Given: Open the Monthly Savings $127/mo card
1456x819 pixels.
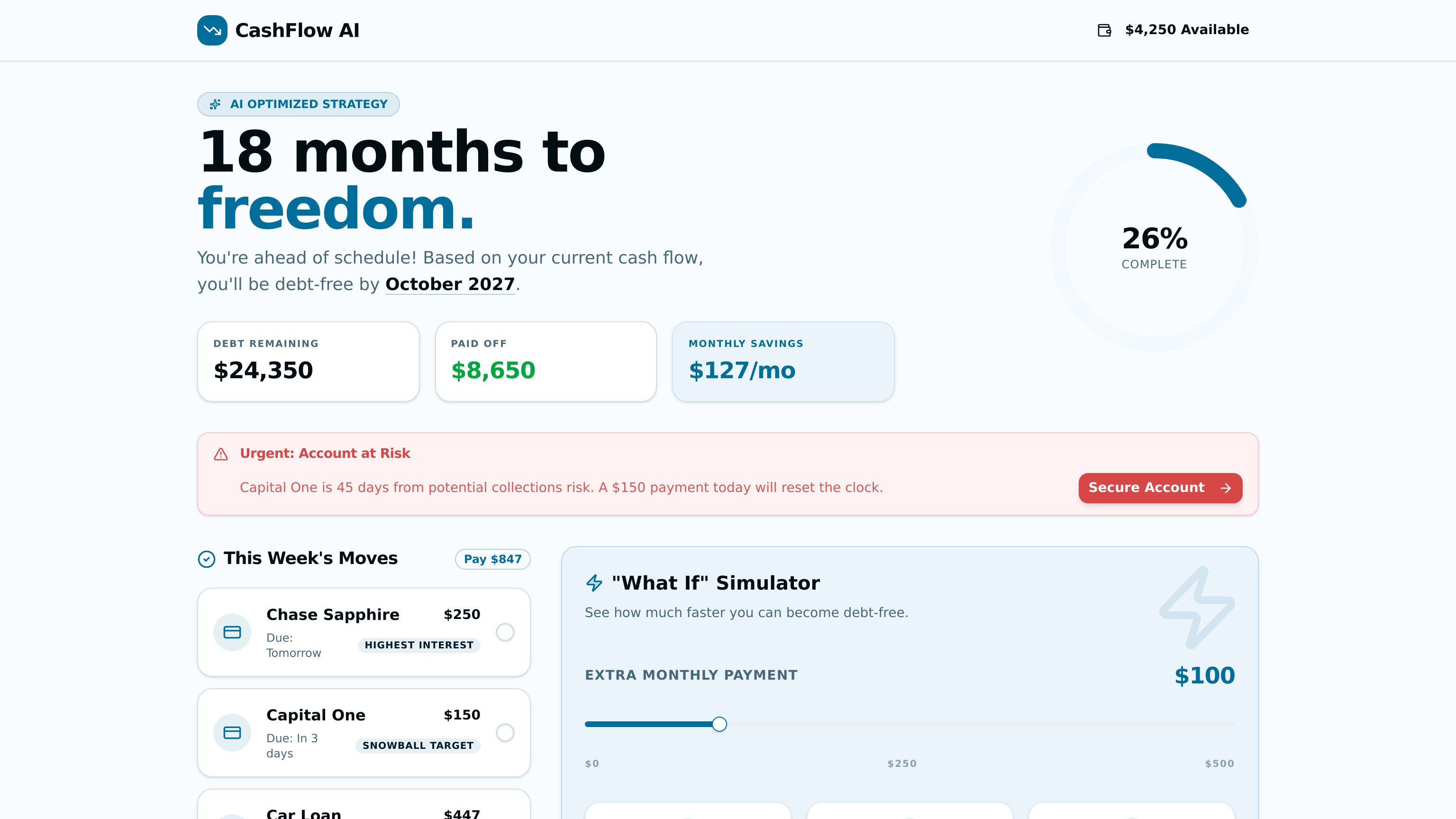Looking at the screenshot, I should tap(783, 362).
